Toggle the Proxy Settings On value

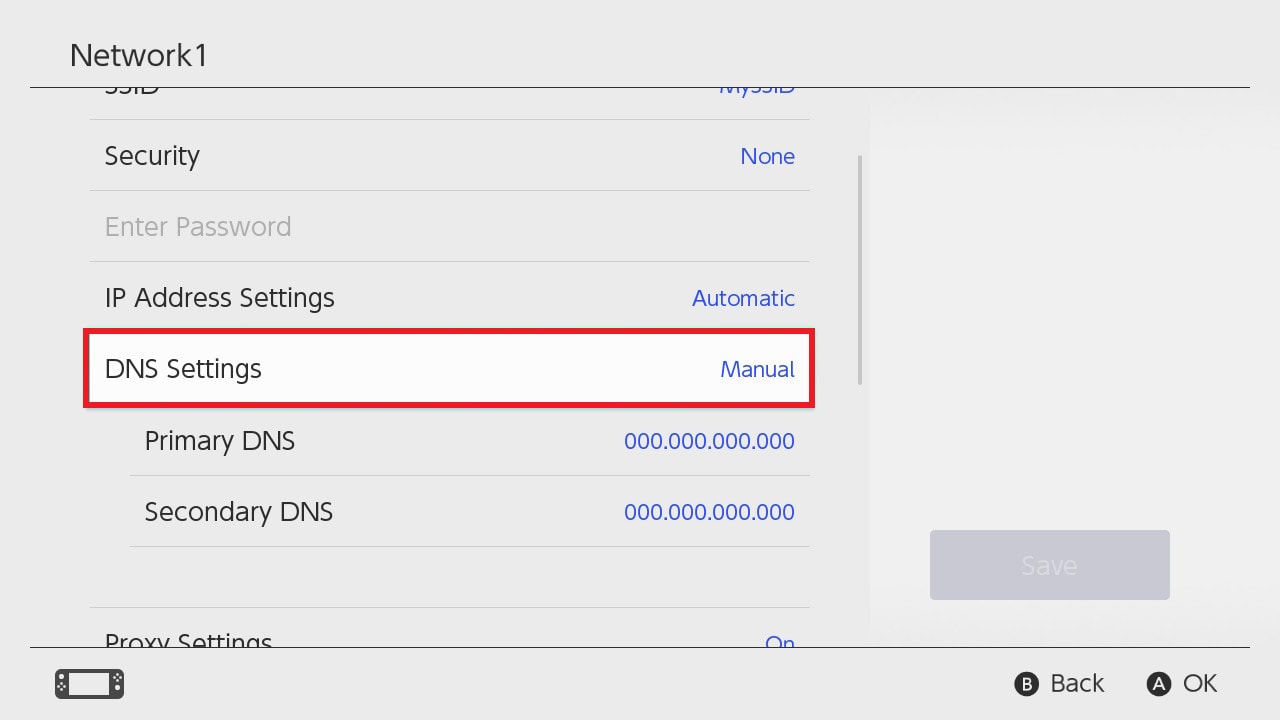(x=779, y=641)
